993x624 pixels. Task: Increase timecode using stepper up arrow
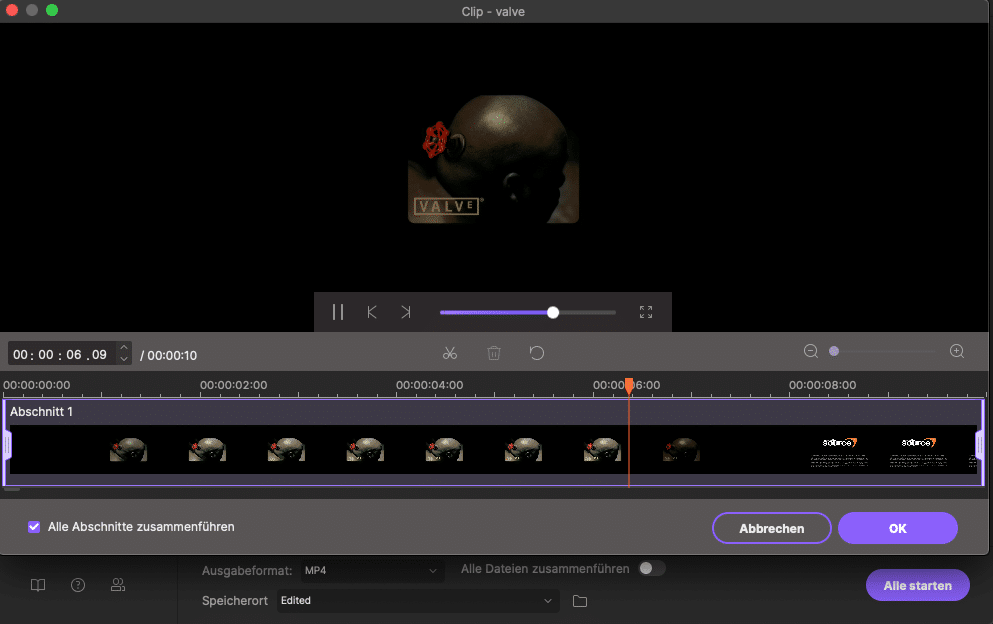click(x=124, y=349)
